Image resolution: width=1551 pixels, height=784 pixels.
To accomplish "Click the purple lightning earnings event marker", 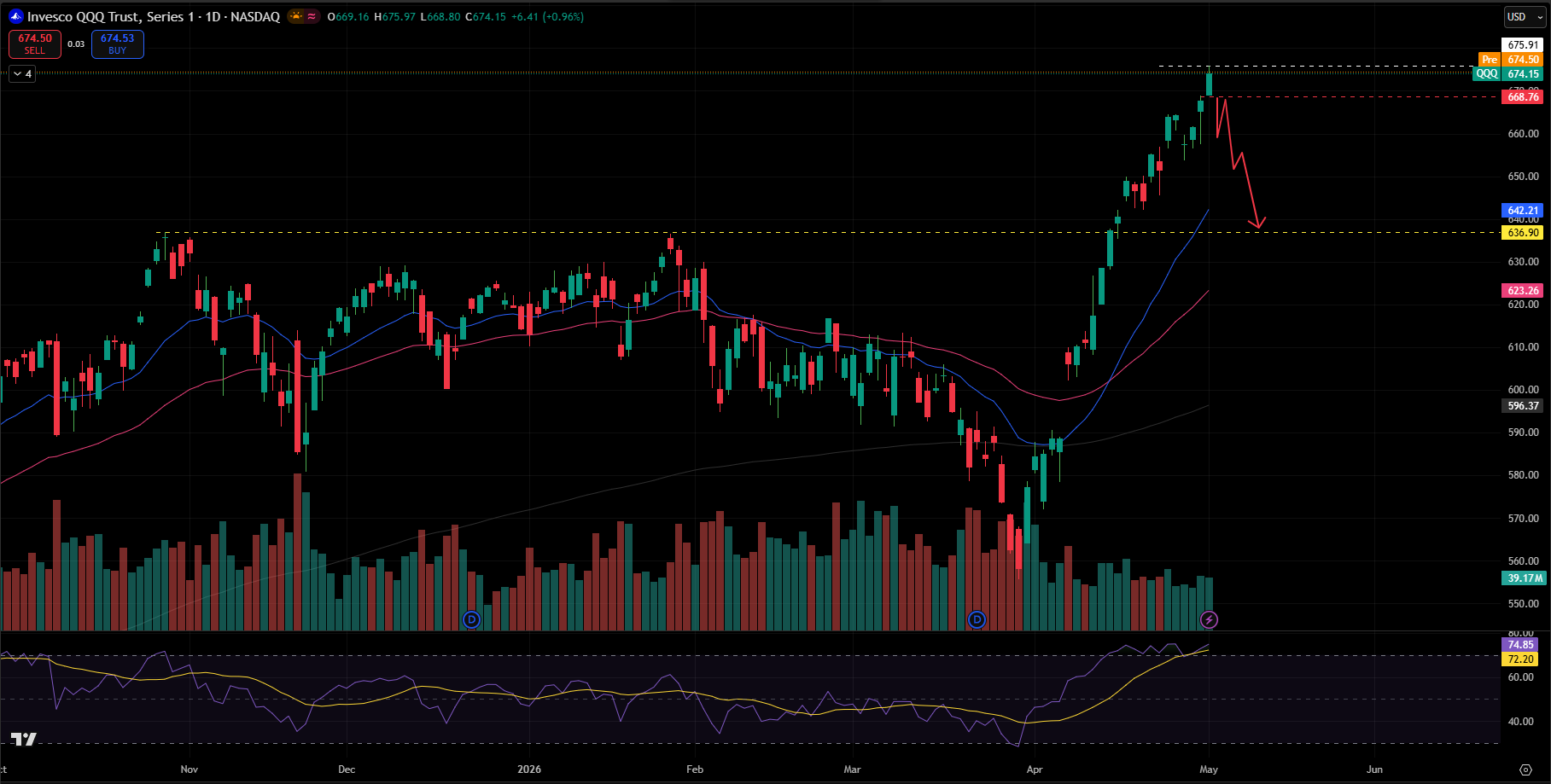I will (1209, 619).
